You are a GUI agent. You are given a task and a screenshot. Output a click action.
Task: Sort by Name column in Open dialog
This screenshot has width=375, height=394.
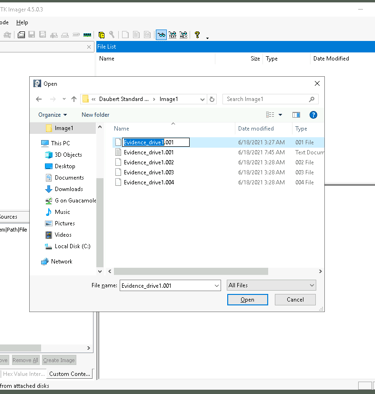121,129
